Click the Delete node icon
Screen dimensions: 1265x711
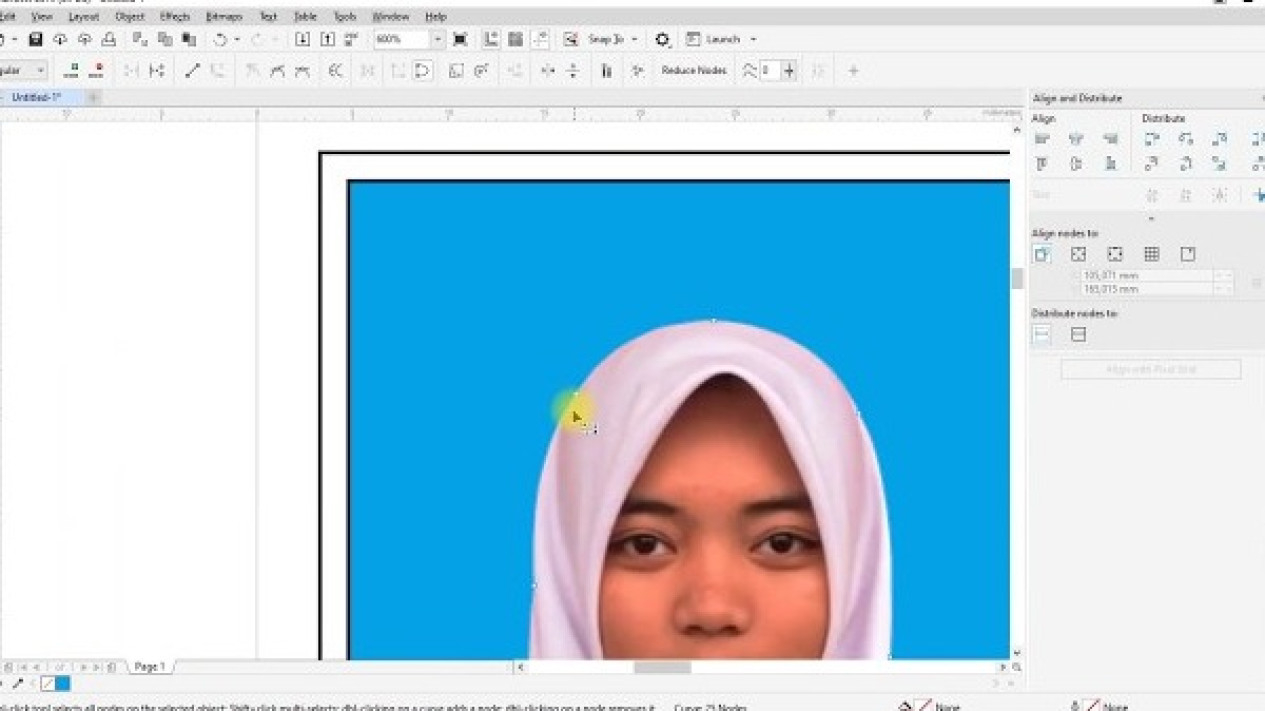[97, 70]
